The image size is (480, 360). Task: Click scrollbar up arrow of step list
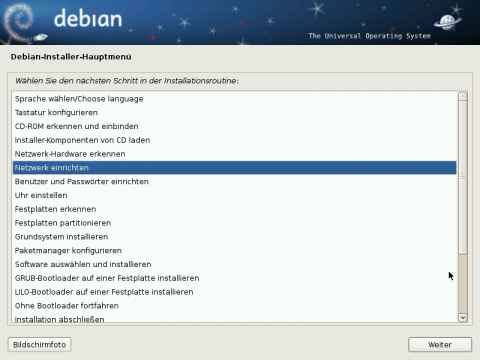pos(463,97)
